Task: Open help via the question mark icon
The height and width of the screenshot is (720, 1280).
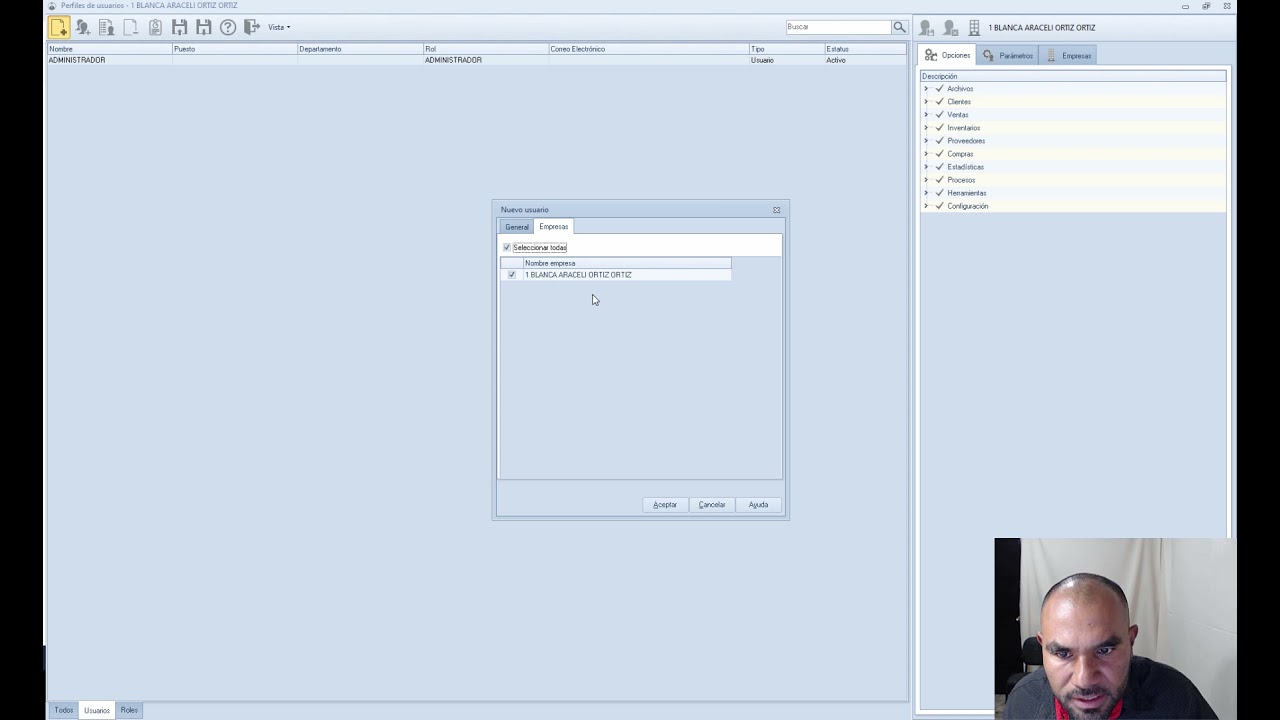Action: click(228, 27)
